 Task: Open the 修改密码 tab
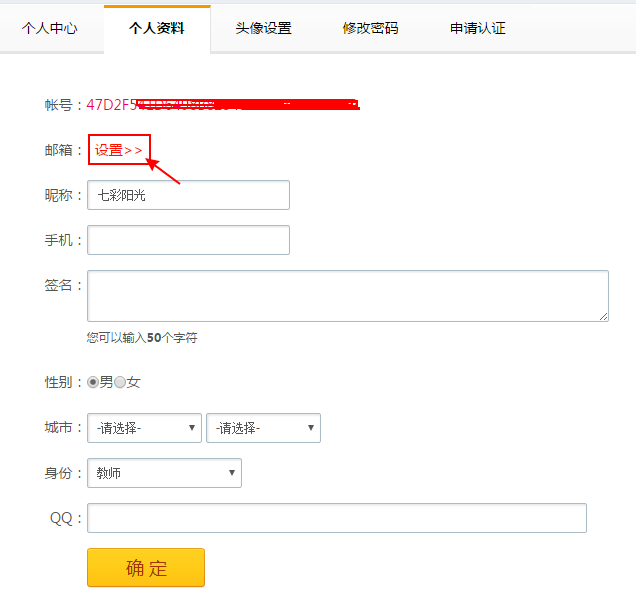(370, 28)
